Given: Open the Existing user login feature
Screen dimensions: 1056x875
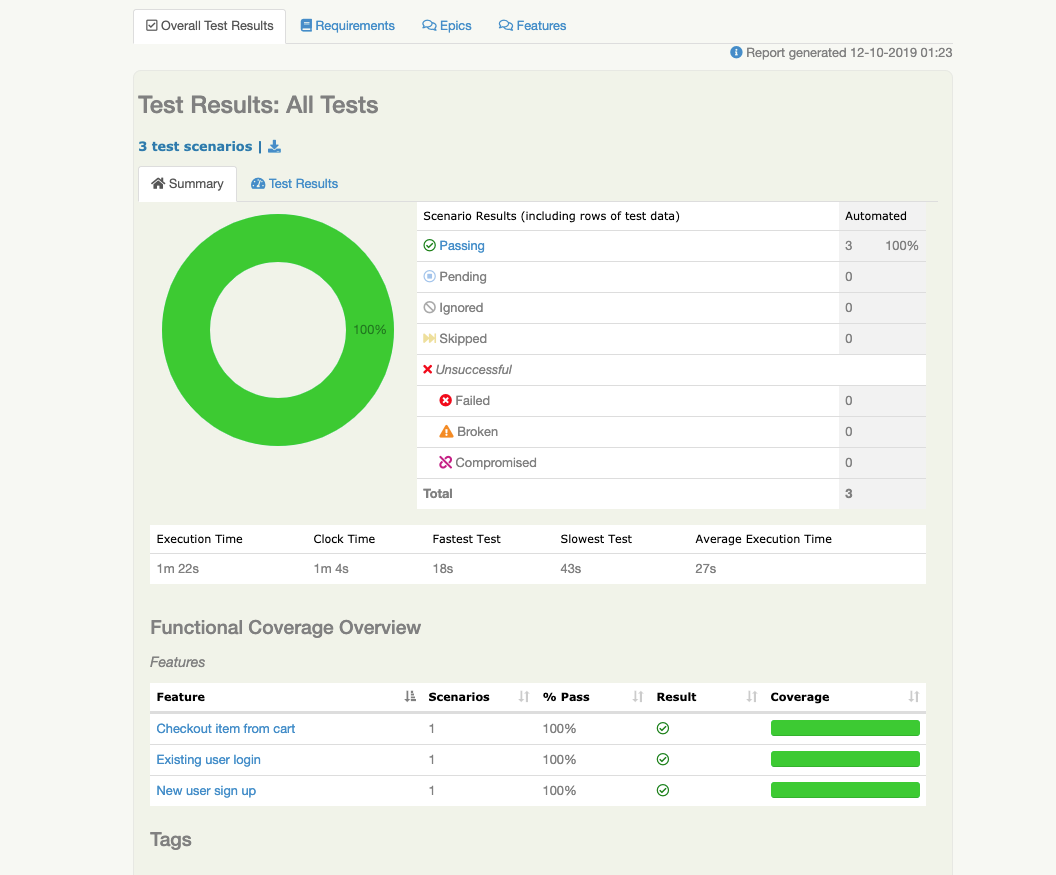Looking at the screenshot, I should tap(209, 760).
